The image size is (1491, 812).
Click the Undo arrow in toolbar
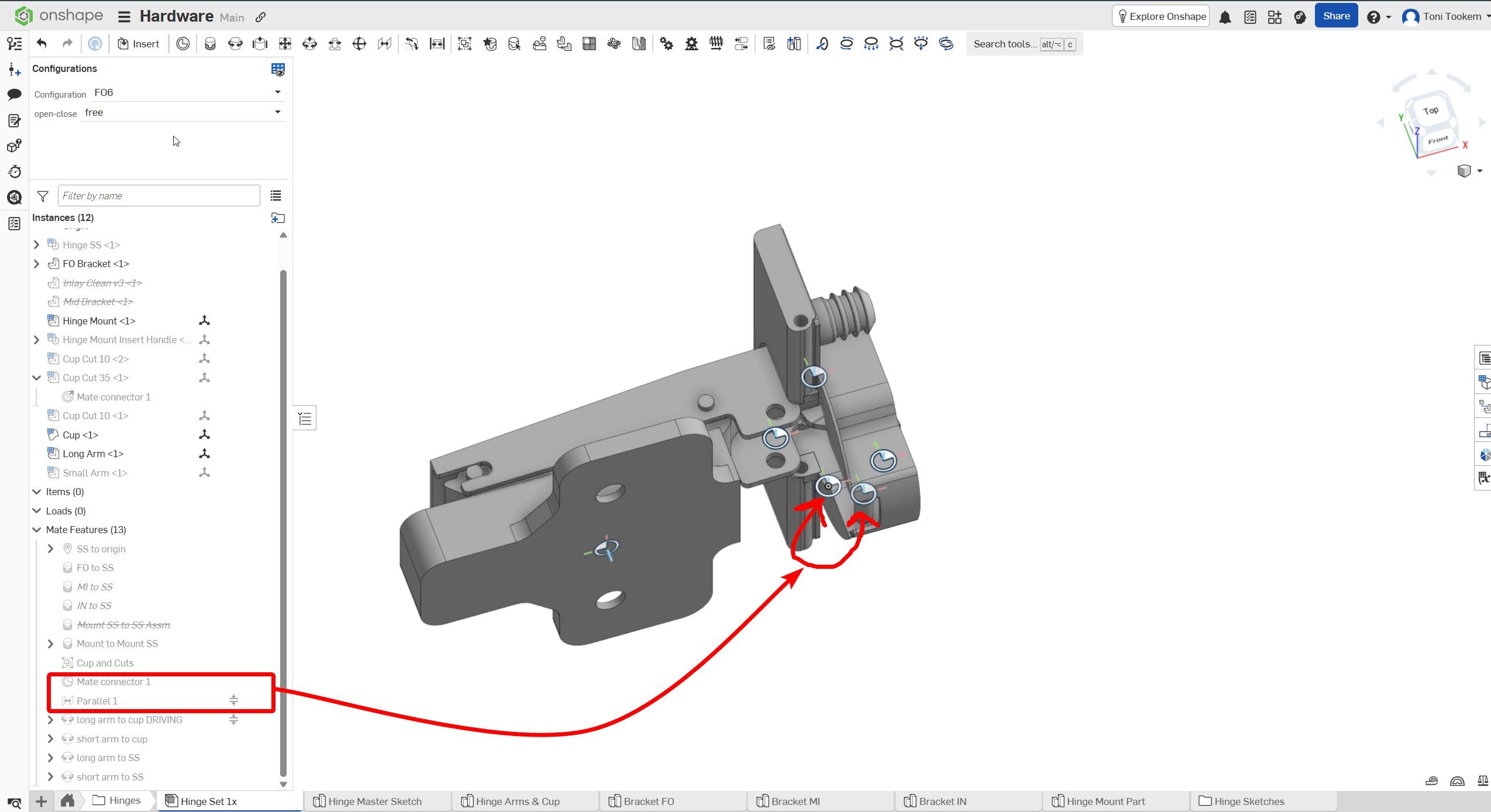point(42,44)
